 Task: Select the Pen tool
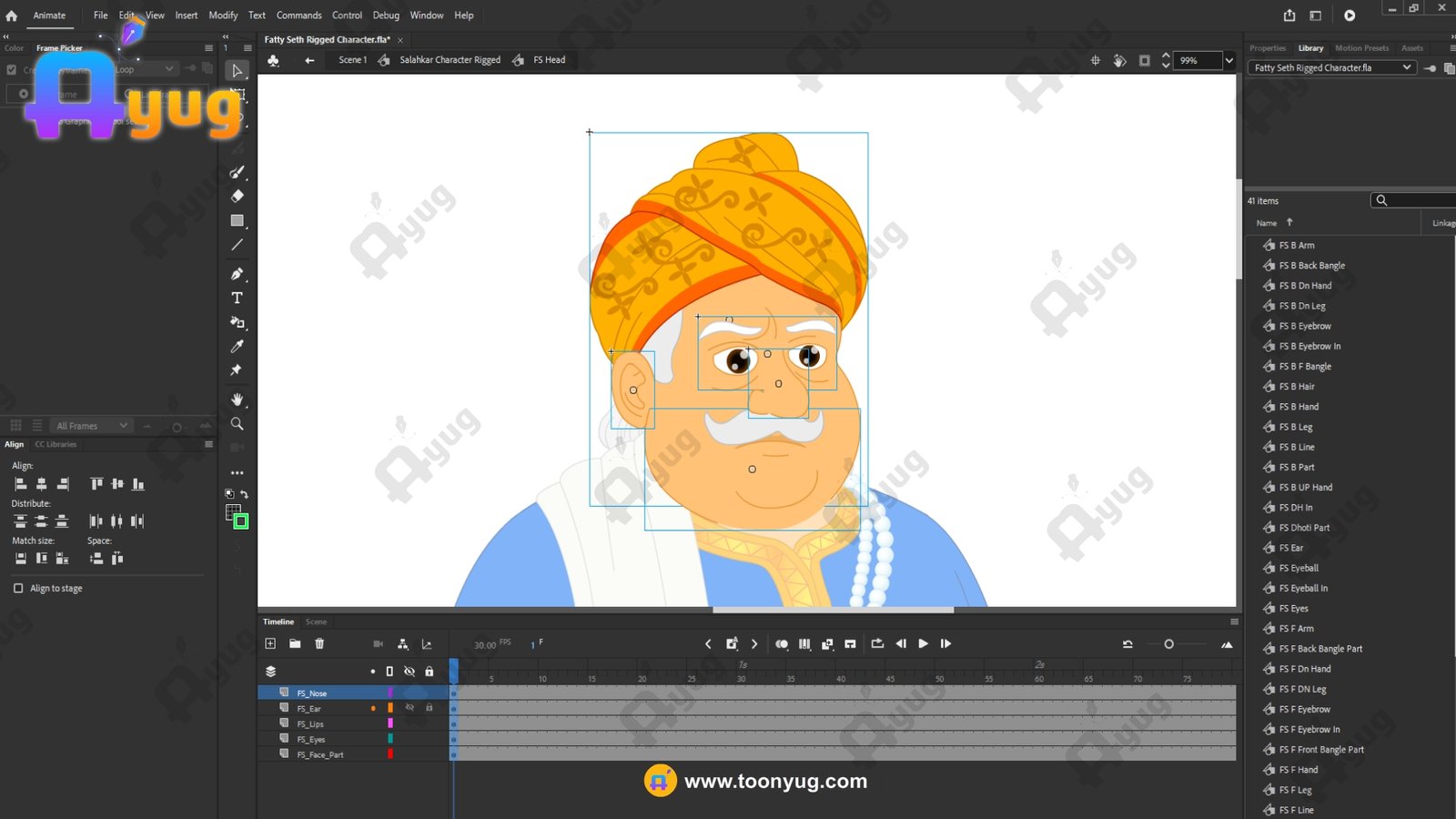238,274
